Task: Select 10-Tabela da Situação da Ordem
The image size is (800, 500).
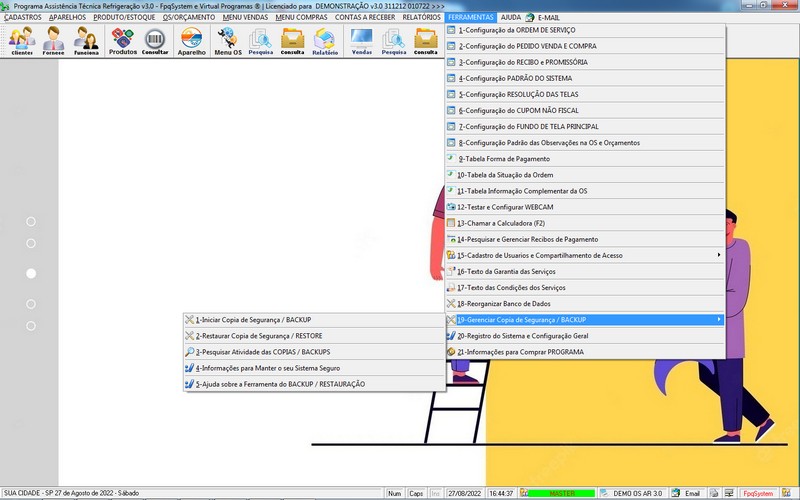Action: (x=585, y=175)
